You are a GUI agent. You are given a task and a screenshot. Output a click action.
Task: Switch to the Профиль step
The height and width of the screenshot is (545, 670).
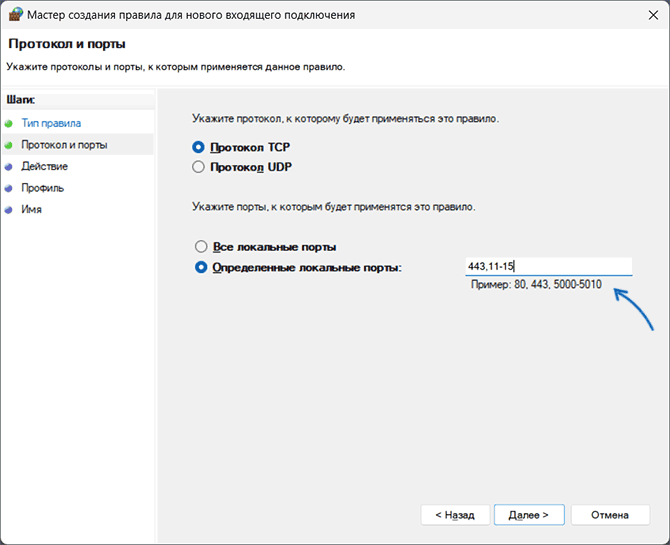(x=43, y=188)
